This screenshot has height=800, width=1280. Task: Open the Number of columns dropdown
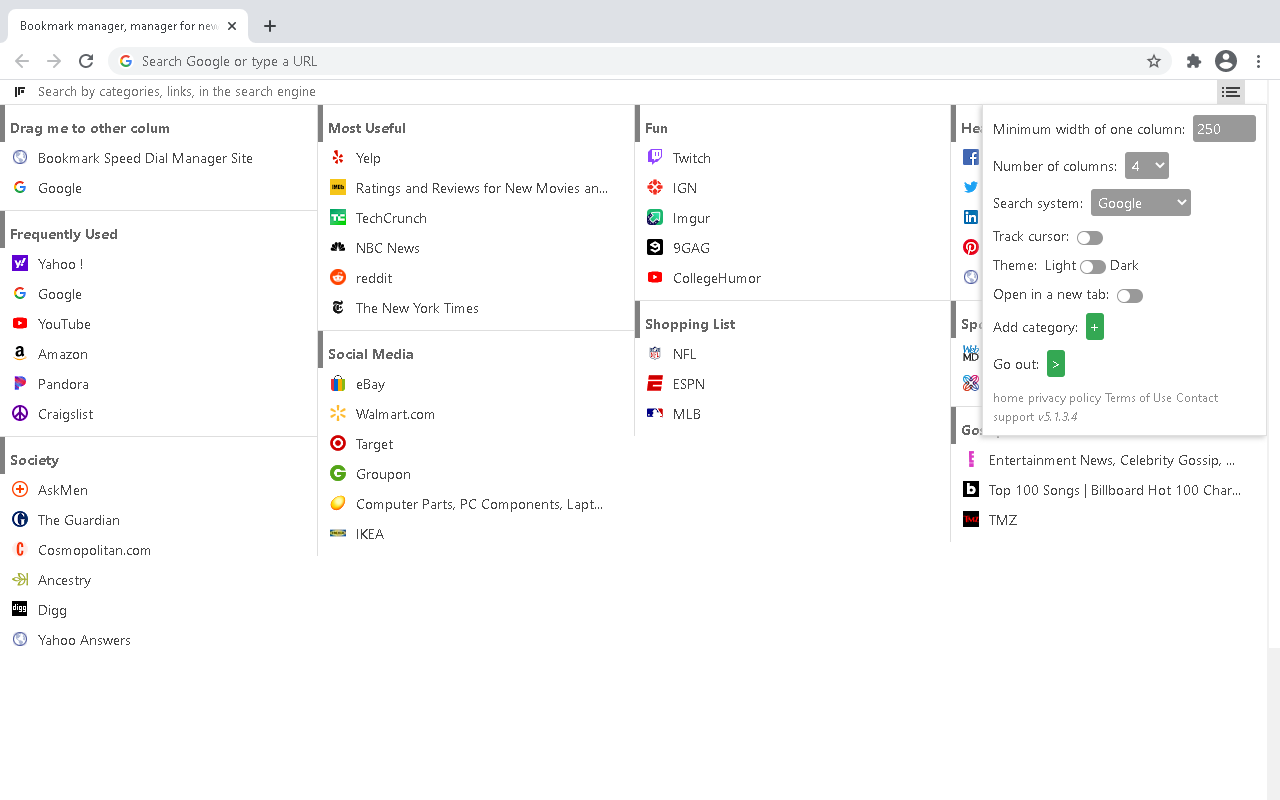[x=1146, y=166]
